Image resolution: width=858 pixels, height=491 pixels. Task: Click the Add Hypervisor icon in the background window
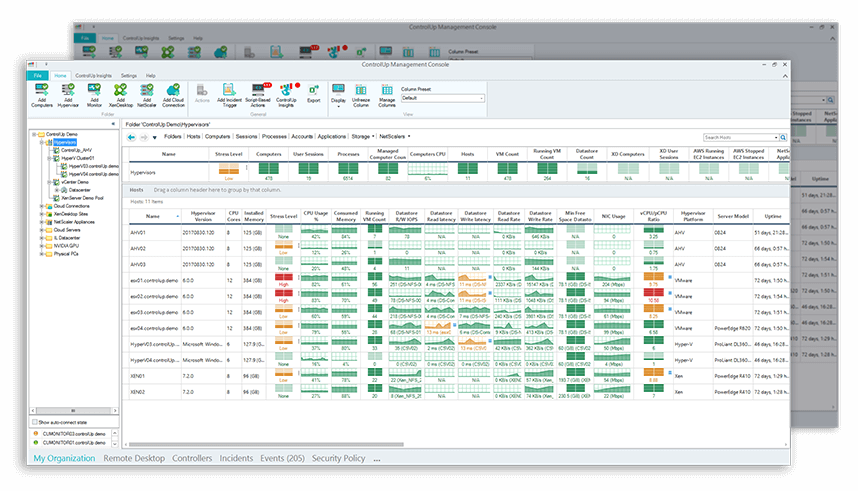click(115, 52)
